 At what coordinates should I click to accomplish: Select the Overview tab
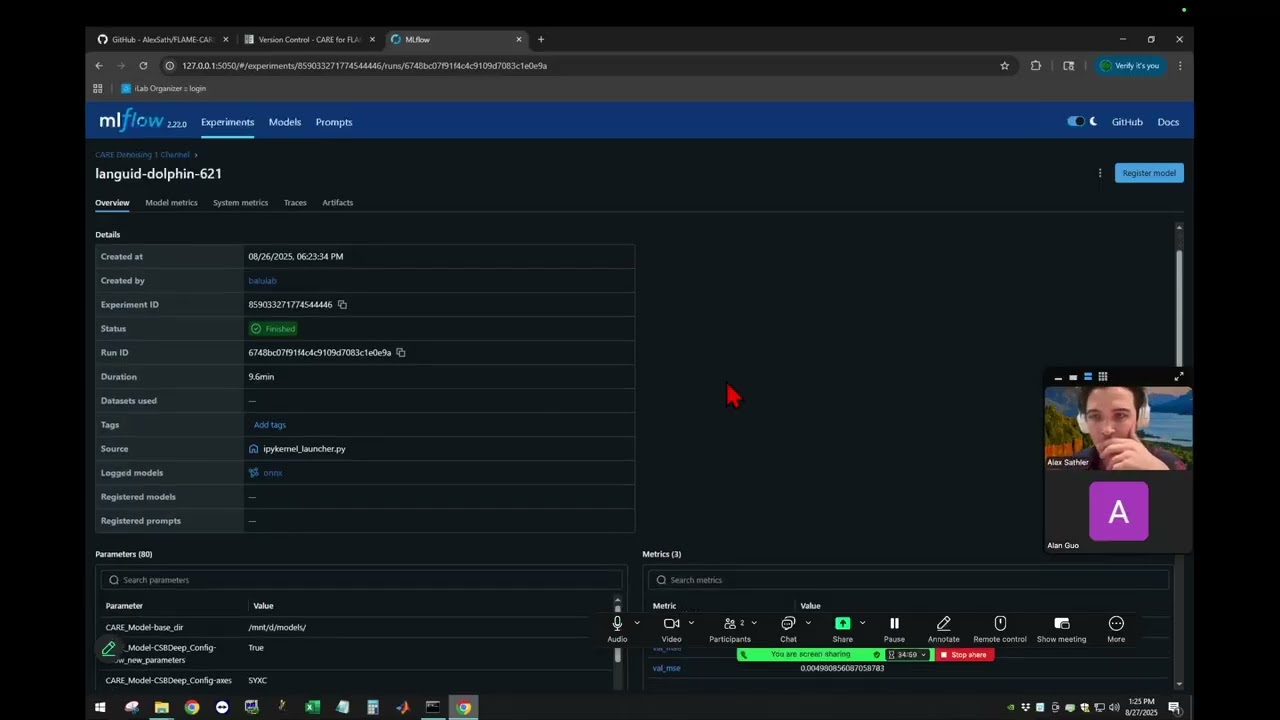click(112, 203)
